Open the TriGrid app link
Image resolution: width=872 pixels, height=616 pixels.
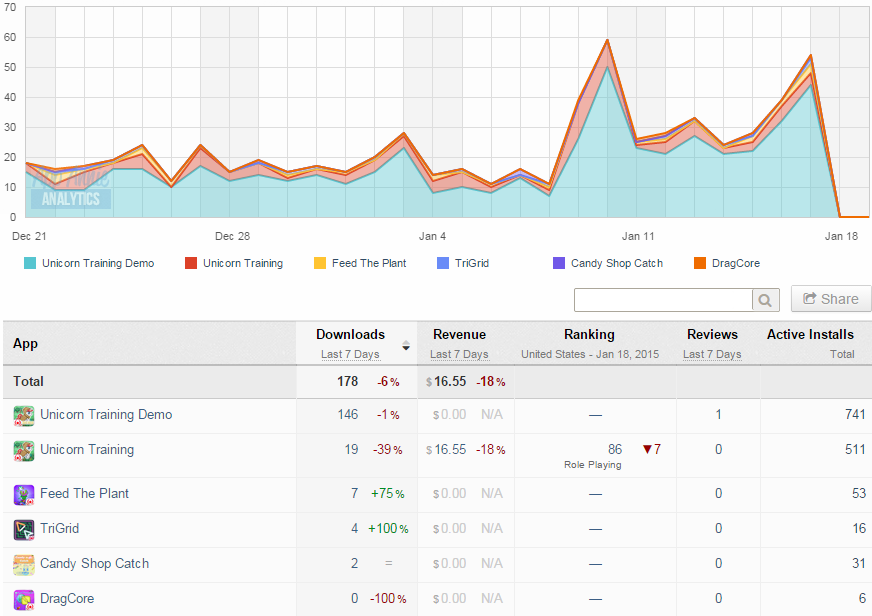click(60, 529)
